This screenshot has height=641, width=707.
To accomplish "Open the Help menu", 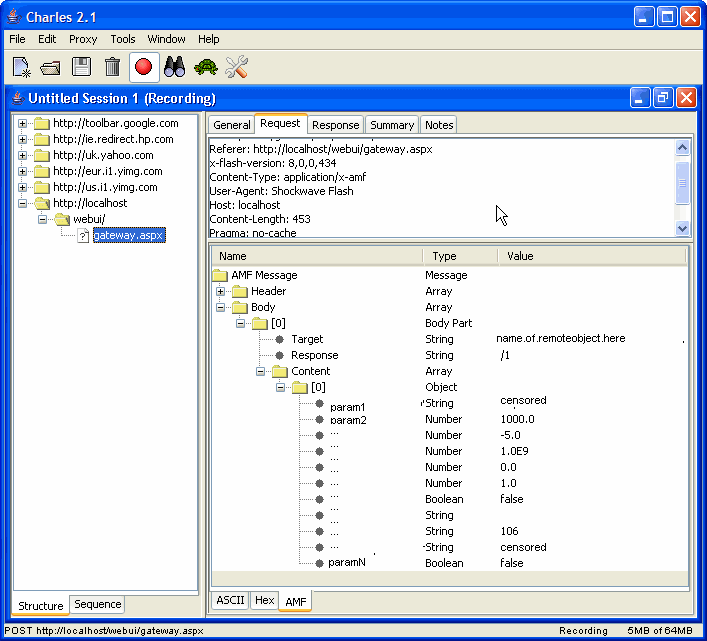I will coord(209,39).
